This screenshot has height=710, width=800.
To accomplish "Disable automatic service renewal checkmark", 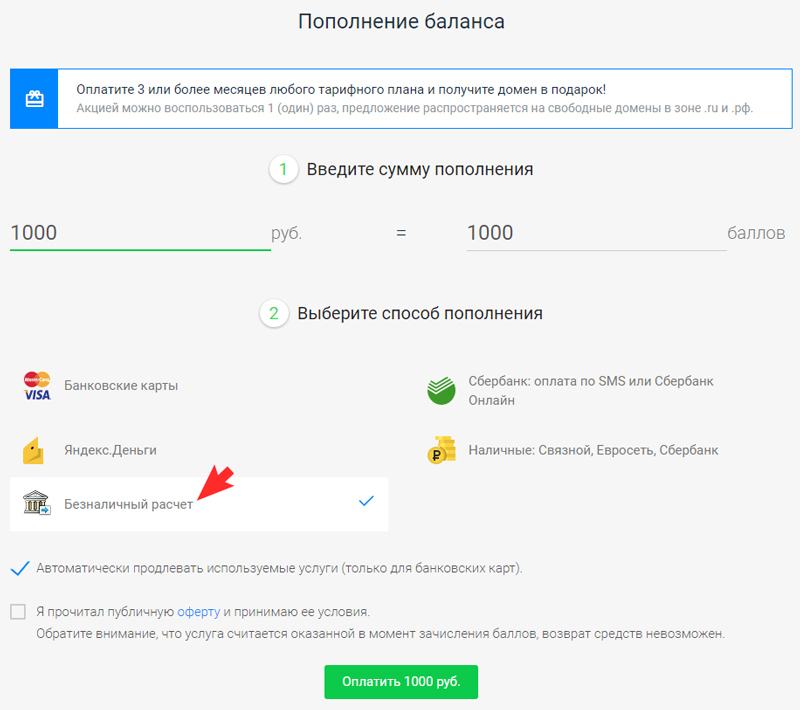I will tap(19, 568).
